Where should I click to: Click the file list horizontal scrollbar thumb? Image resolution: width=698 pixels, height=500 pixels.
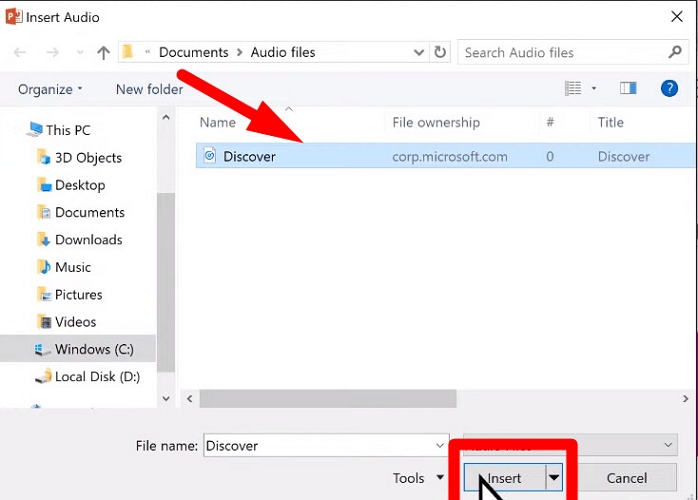328,398
